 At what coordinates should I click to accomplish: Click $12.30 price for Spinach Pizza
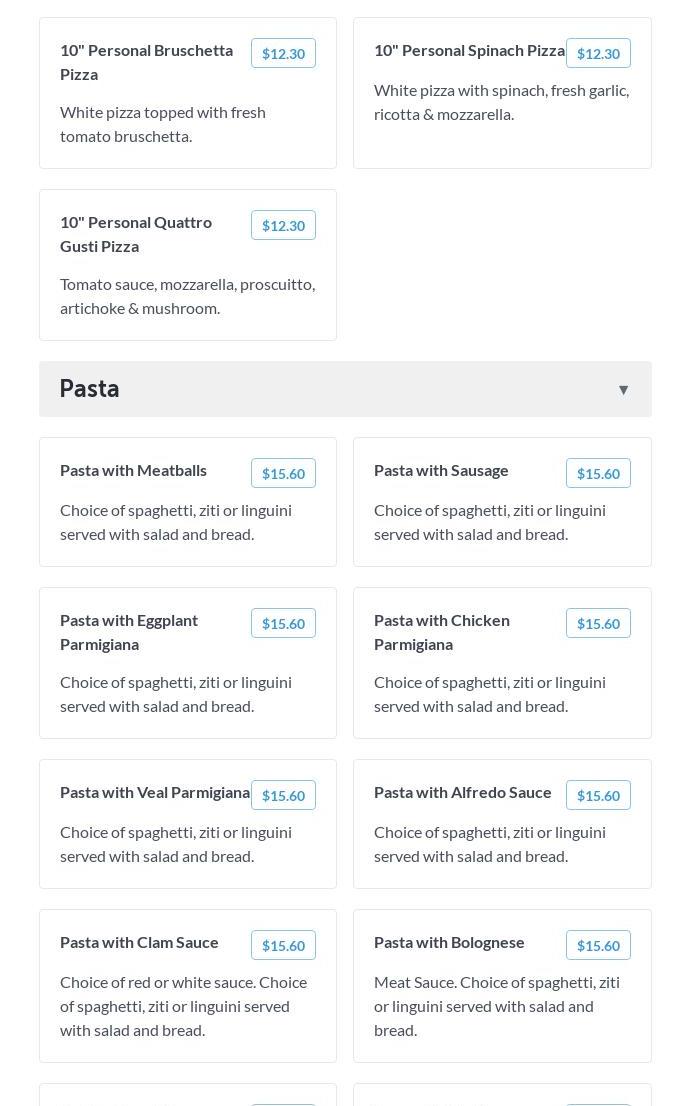click(x=598, y=54)
